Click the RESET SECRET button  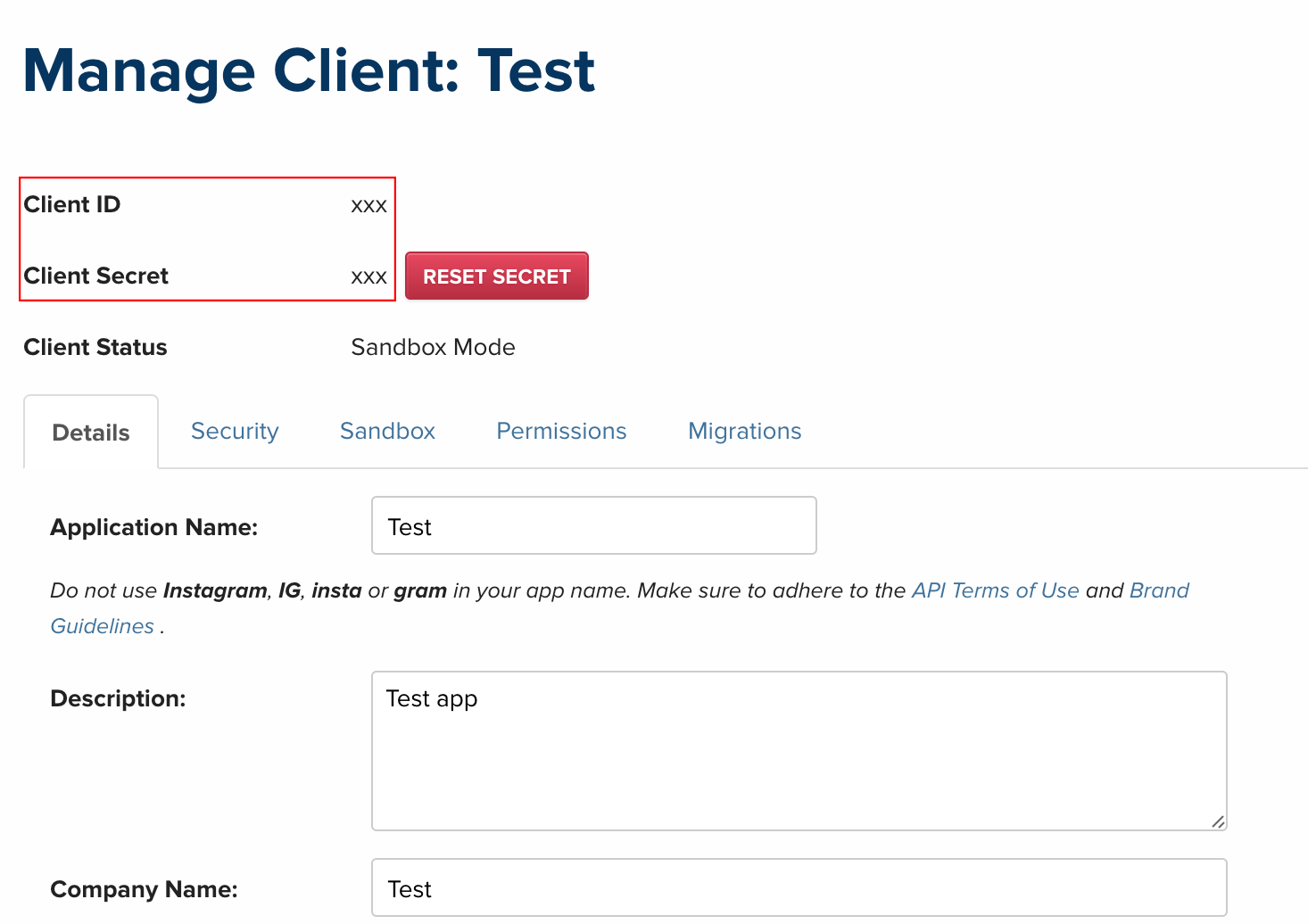point(496,276)
